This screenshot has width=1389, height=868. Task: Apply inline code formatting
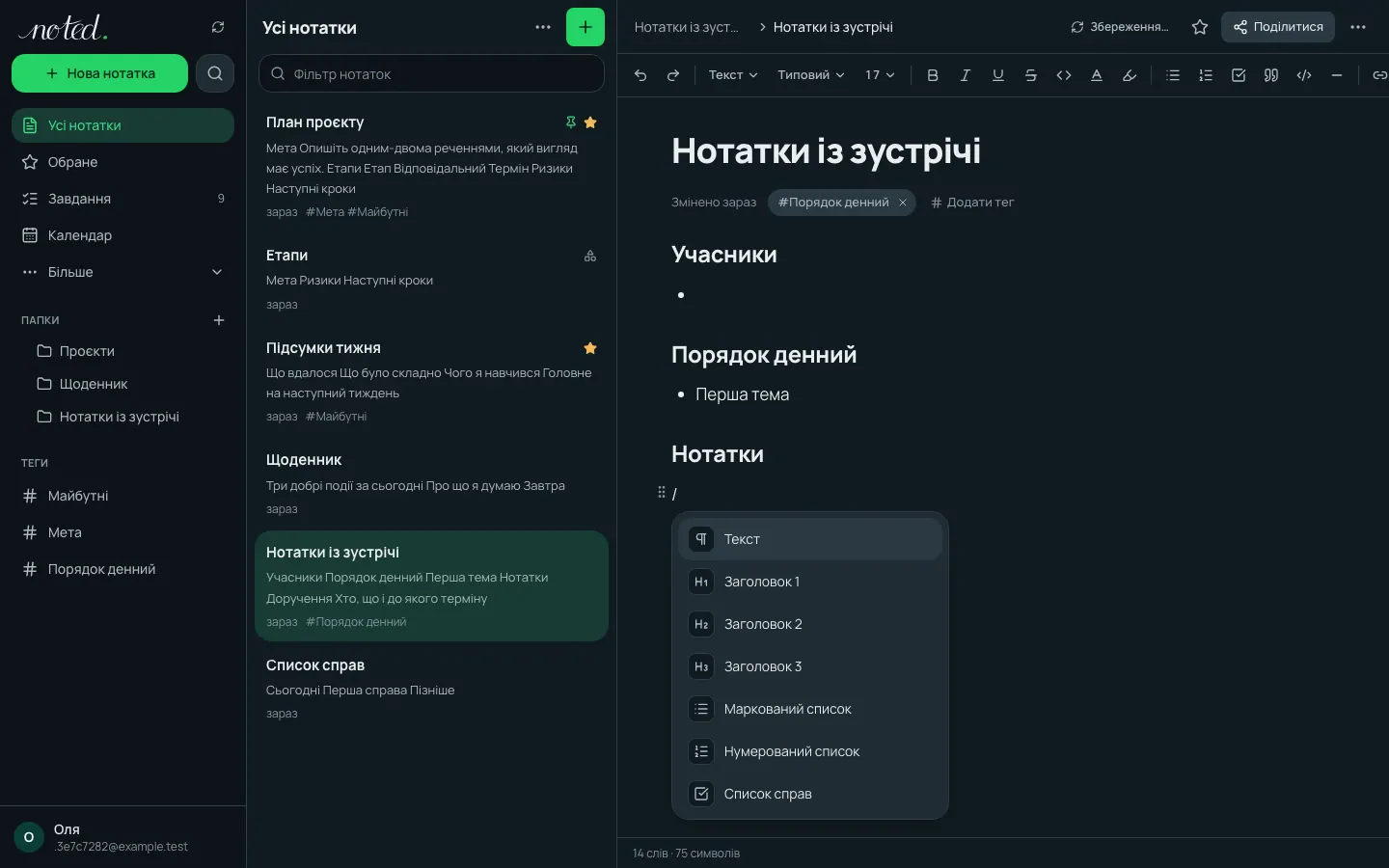(x=1064, y=75)
